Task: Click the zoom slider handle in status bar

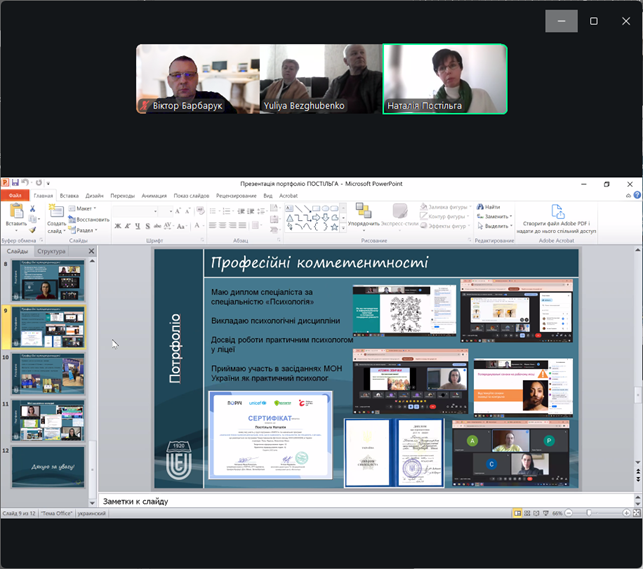Action: [589, 513]
